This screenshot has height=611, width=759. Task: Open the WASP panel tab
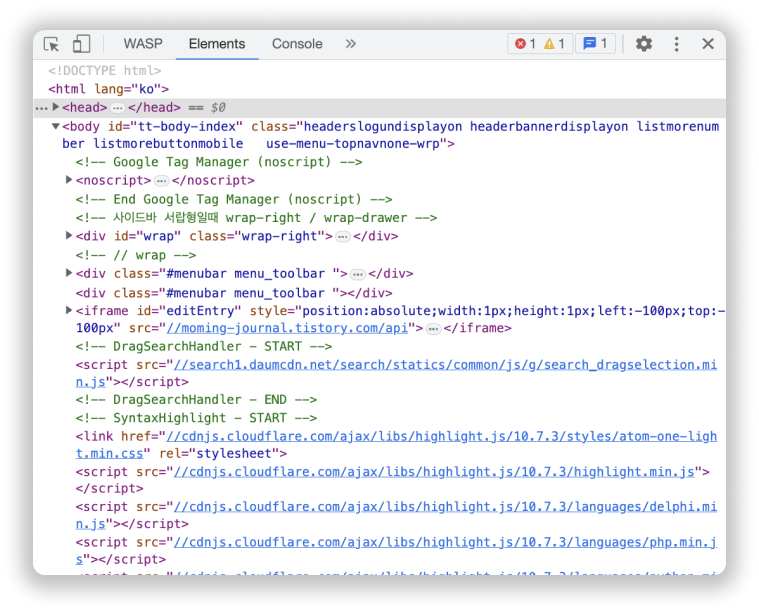[143, 44]
